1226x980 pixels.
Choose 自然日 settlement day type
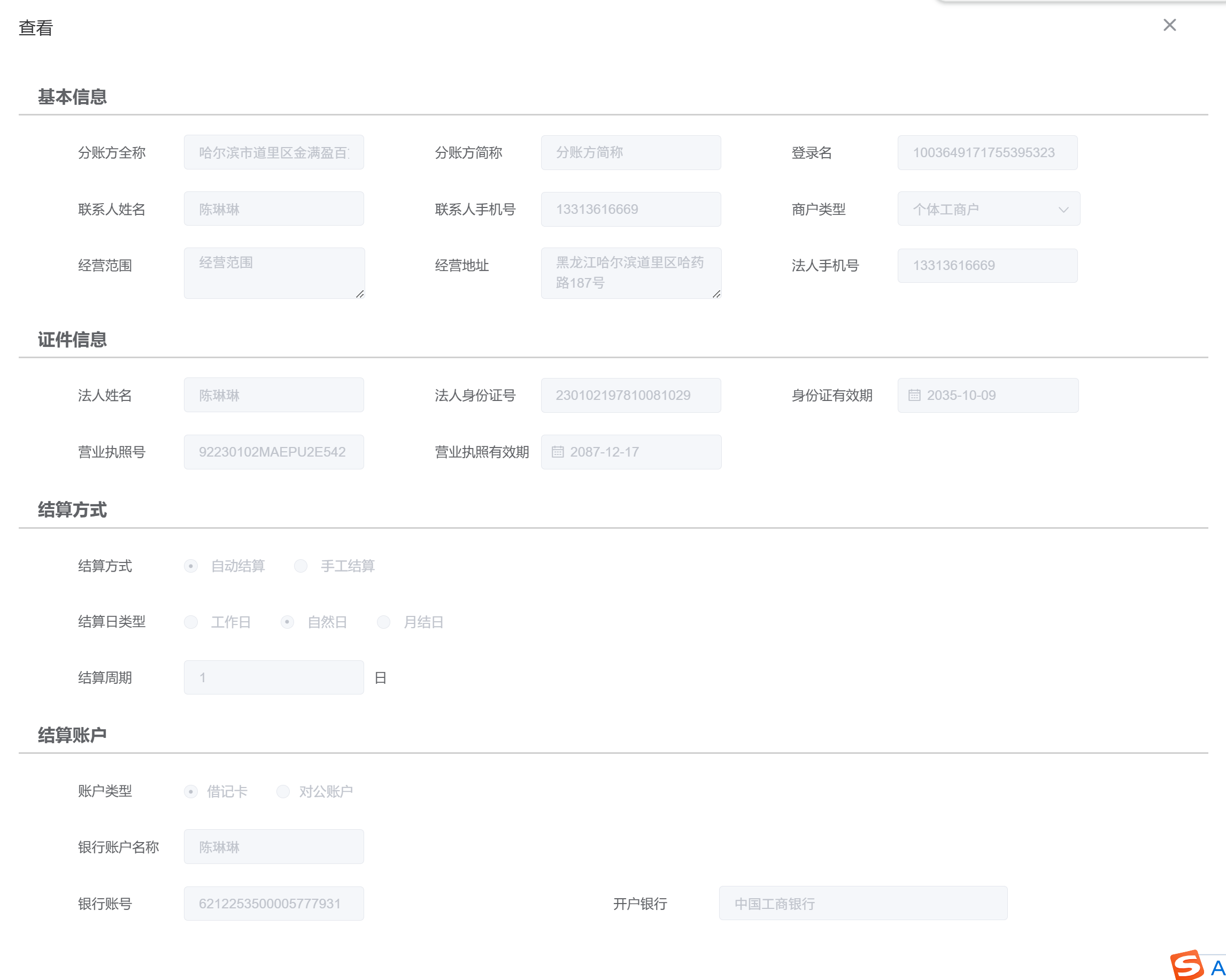pyautogui.click(x=287, y=622)
